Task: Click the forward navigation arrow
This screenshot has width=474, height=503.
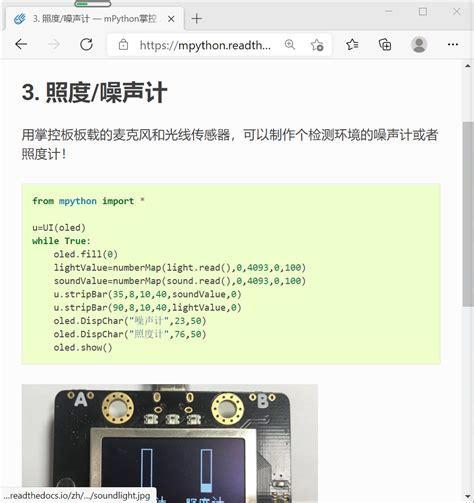Action: tap(54, 44)
